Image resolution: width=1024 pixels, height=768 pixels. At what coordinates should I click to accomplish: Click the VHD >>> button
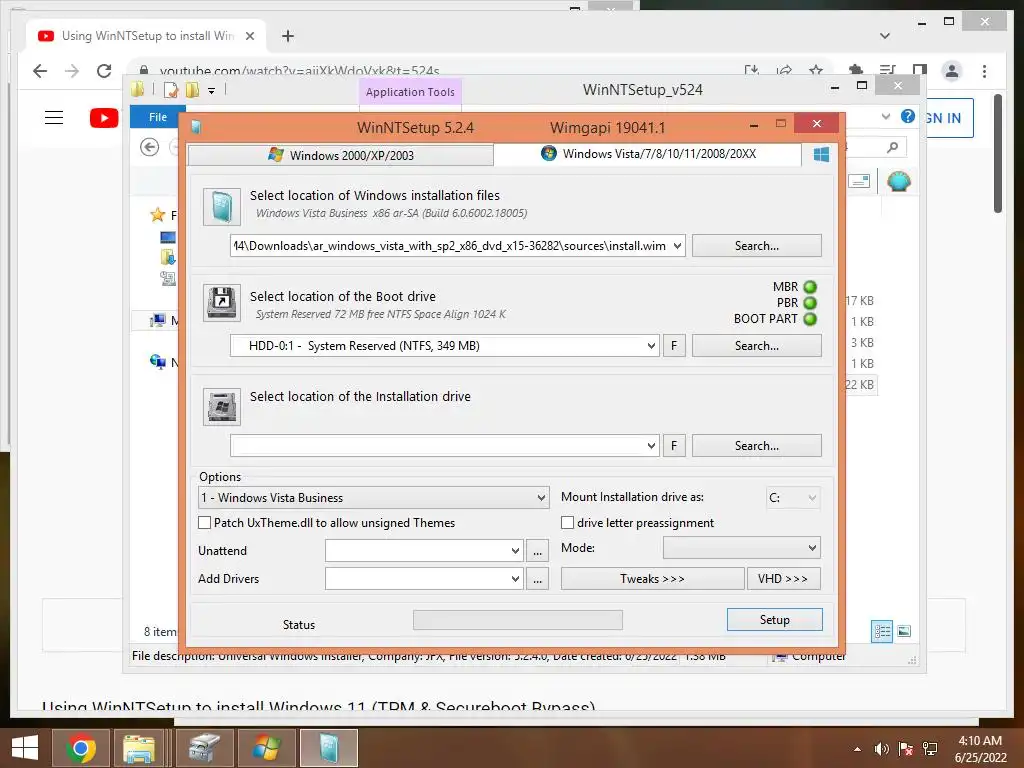(x=783, y=579)
